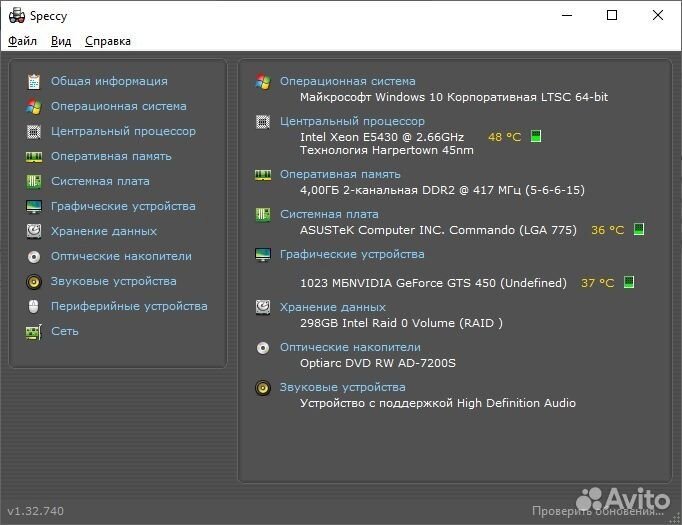Screen dimensions: 682x525
Task: Open Сеть in the sidebar
Action: point(65,331)
